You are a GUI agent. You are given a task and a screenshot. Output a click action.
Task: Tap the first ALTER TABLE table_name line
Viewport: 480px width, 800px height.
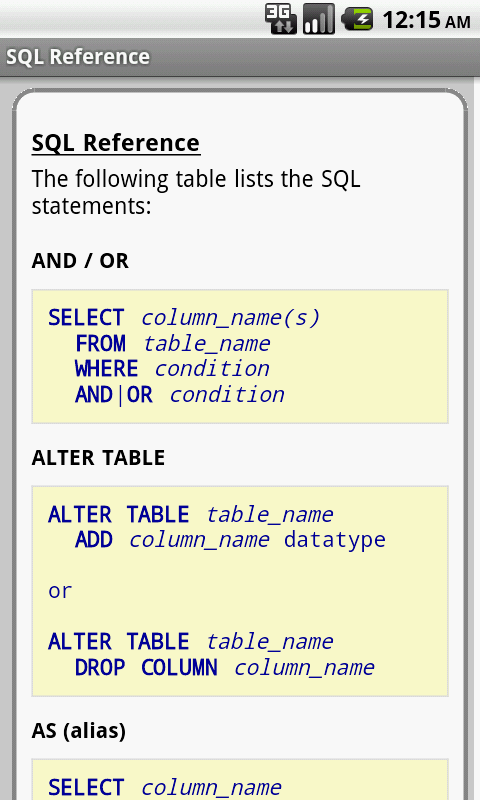(x=191, y=514)
